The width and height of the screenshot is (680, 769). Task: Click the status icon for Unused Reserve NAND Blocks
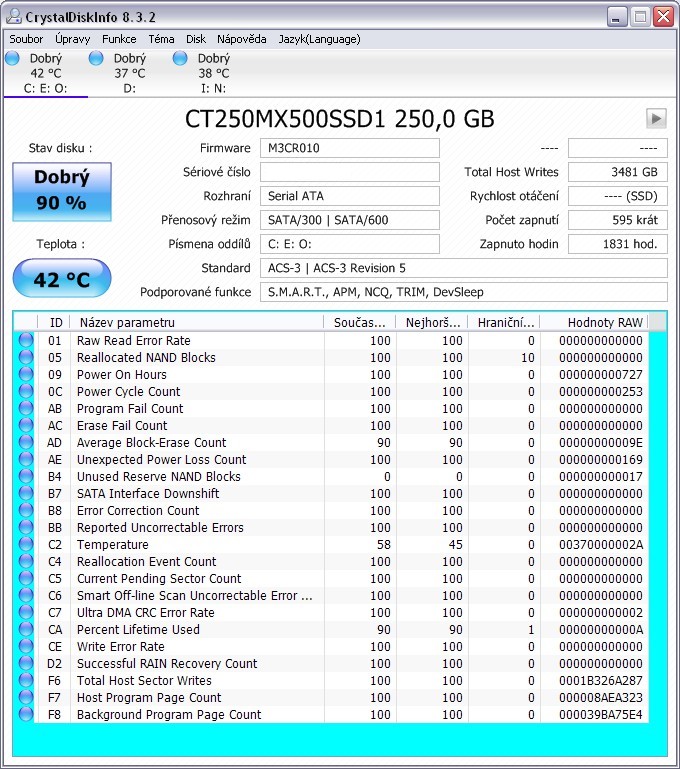click(x=25, y=476)
